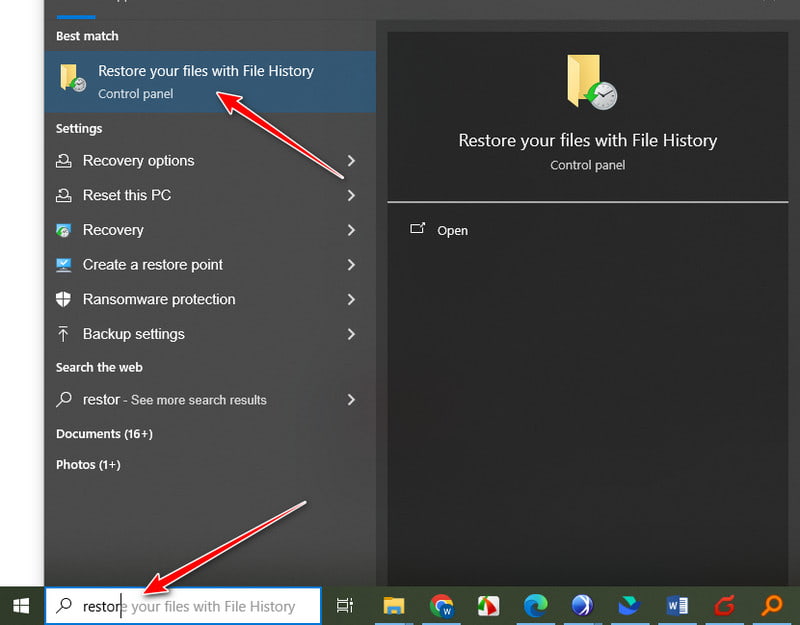Click the Start button

coord(20,605)
